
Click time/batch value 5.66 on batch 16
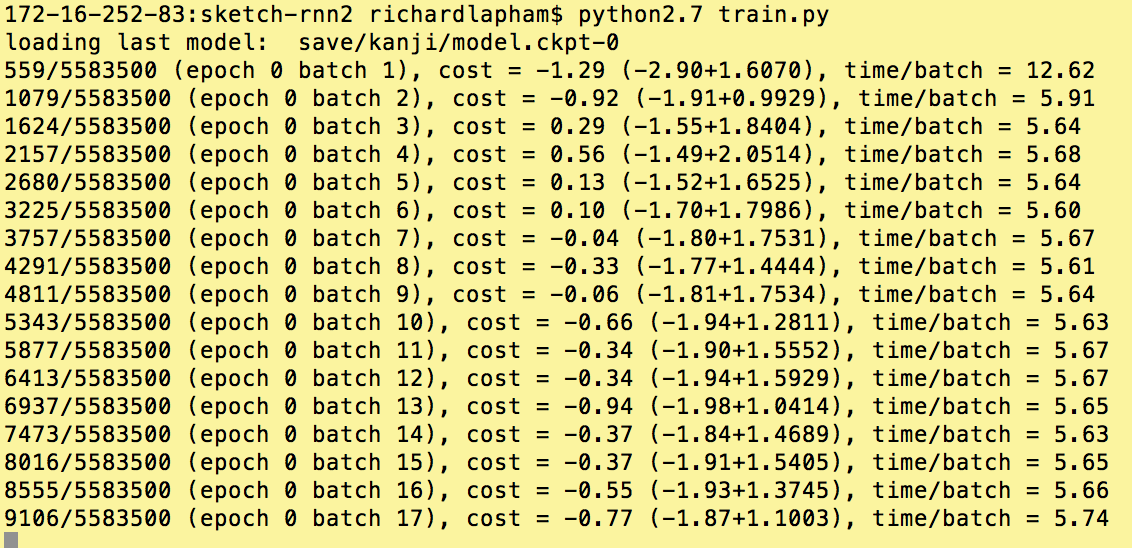pos(1081,491)
